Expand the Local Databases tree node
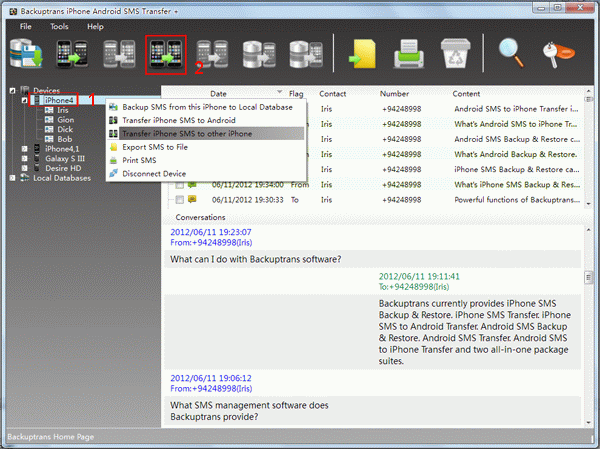The height and width of the screenshot is (449, 600). (12, 178)
